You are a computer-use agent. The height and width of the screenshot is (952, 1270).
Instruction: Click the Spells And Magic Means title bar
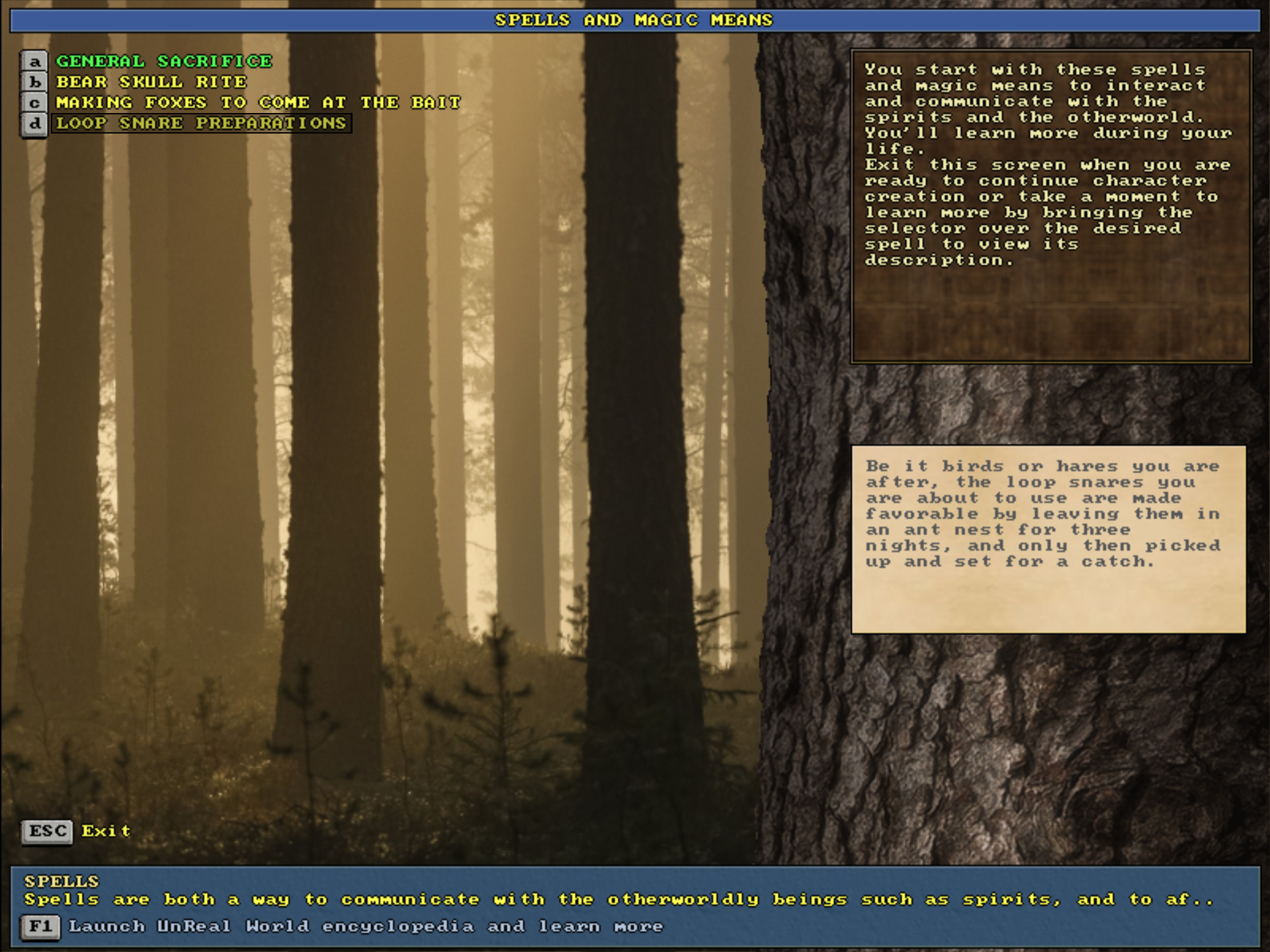(634, 20)
